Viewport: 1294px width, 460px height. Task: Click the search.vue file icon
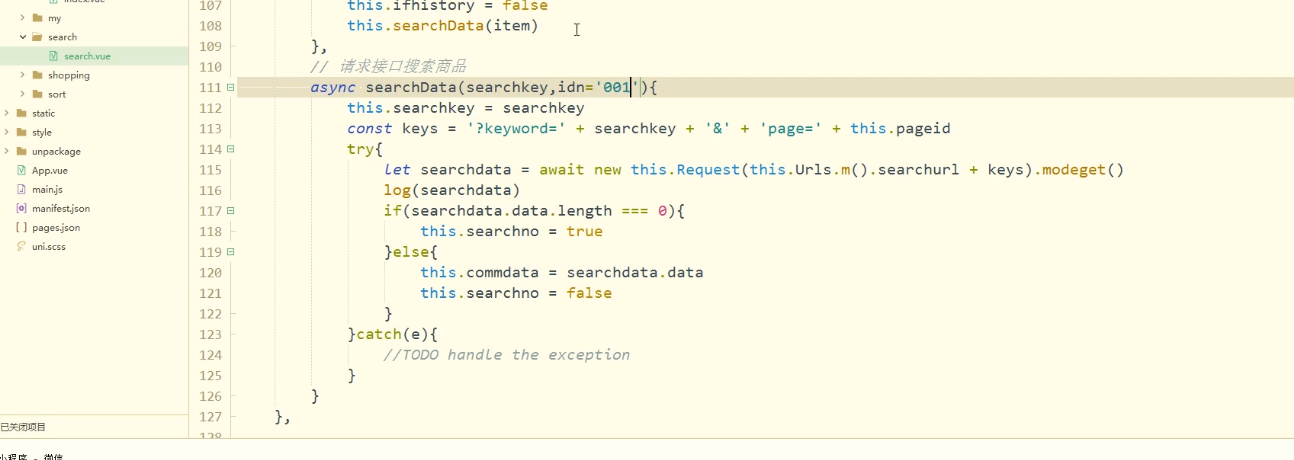54,56
